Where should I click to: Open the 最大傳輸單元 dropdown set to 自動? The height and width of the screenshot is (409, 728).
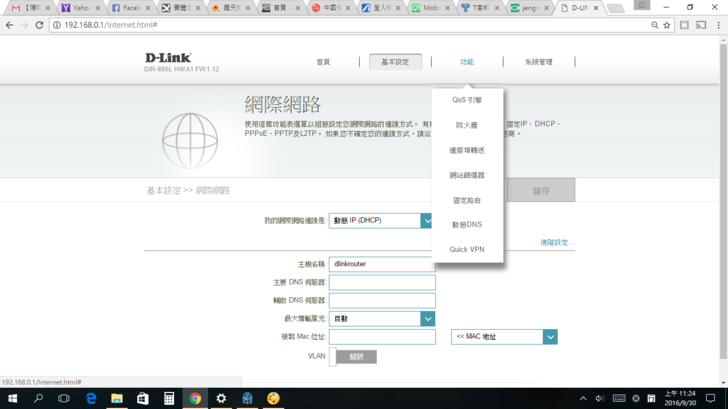pyautogui.click(x=427, y=319)
